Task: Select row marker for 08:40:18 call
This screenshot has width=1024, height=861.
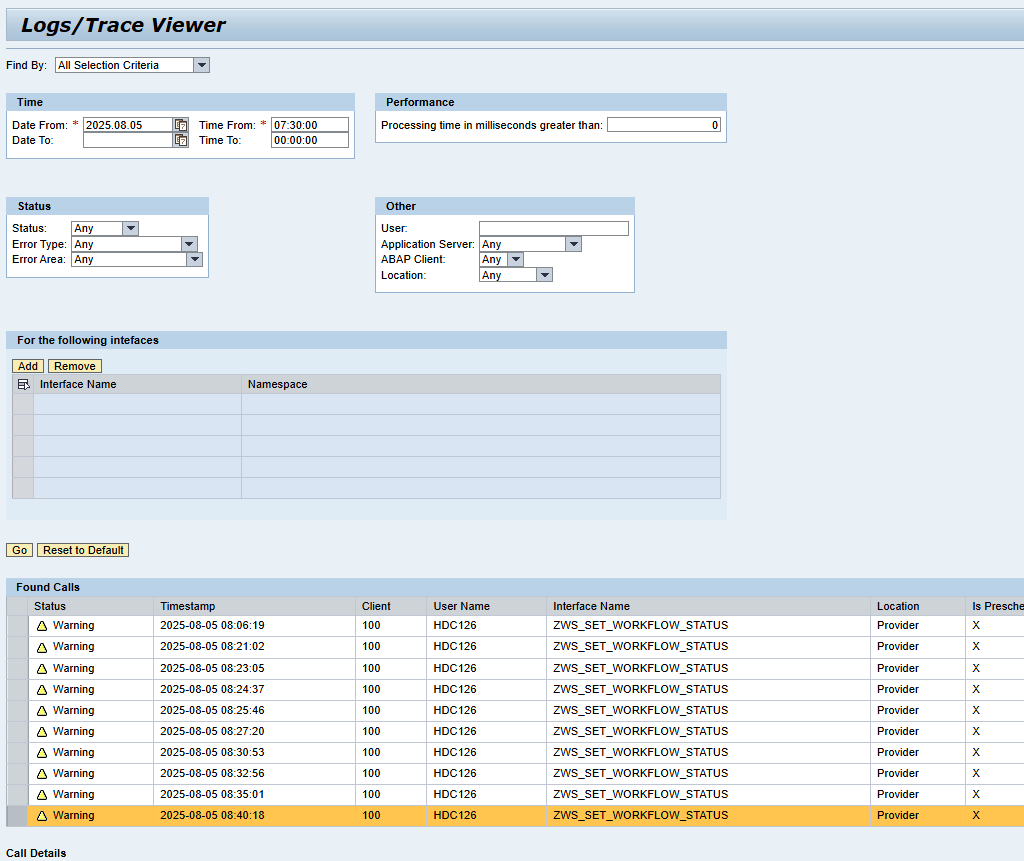Action: tap(17, 815)
